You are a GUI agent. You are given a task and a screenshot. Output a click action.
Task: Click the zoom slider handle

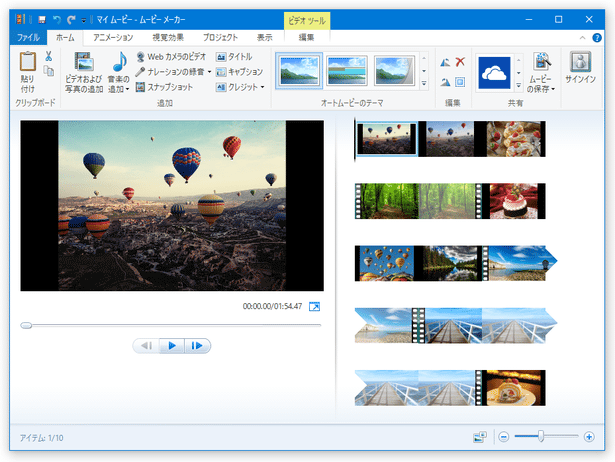coord(541,436)
